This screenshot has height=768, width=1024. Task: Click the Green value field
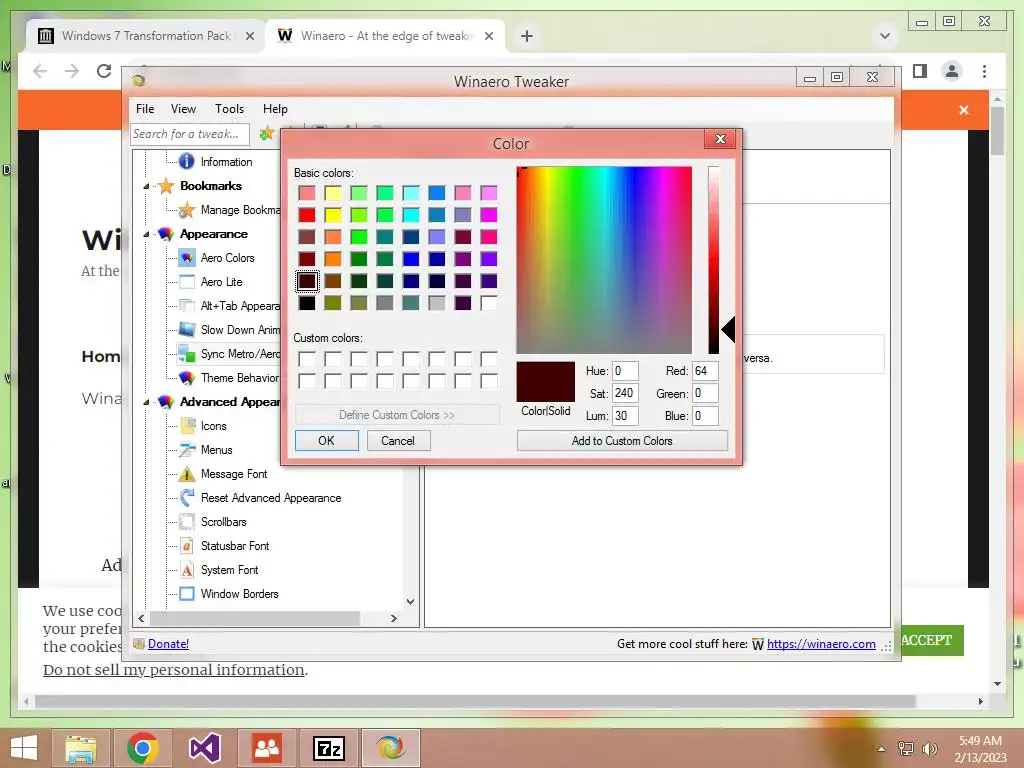705,393
